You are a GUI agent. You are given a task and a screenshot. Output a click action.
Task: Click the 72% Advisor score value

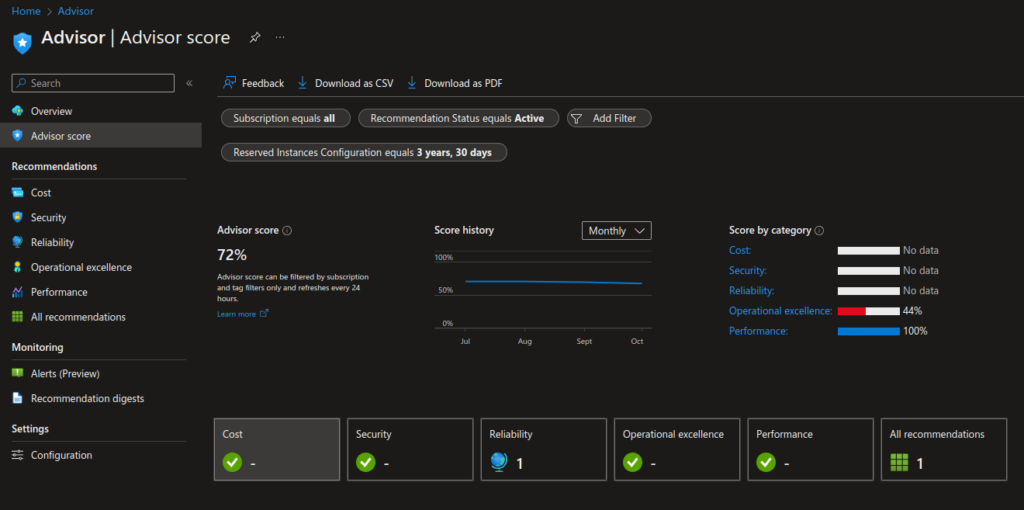click(x=232, y=255)
